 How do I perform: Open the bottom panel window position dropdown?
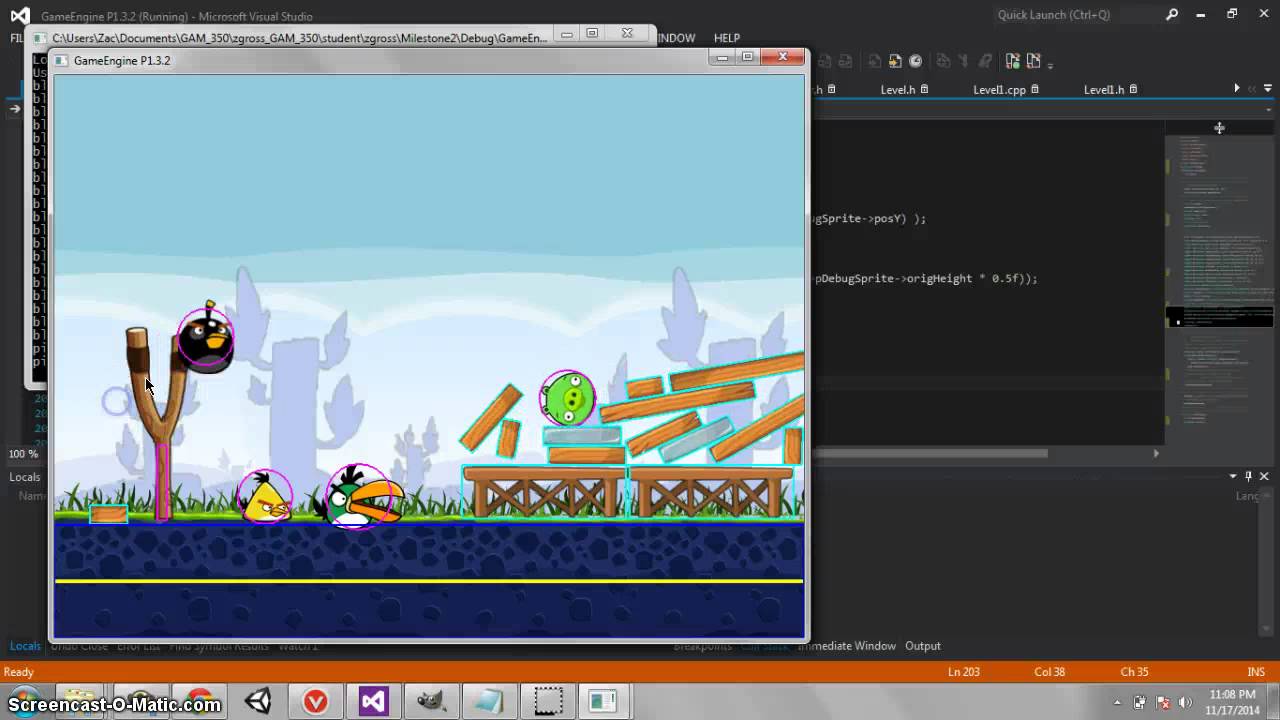1233,477
